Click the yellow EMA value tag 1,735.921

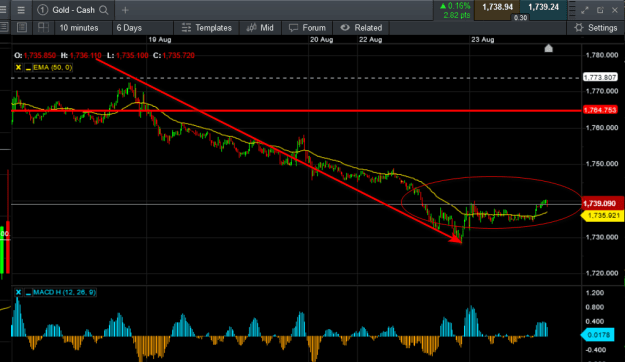[x=603, y=216]
